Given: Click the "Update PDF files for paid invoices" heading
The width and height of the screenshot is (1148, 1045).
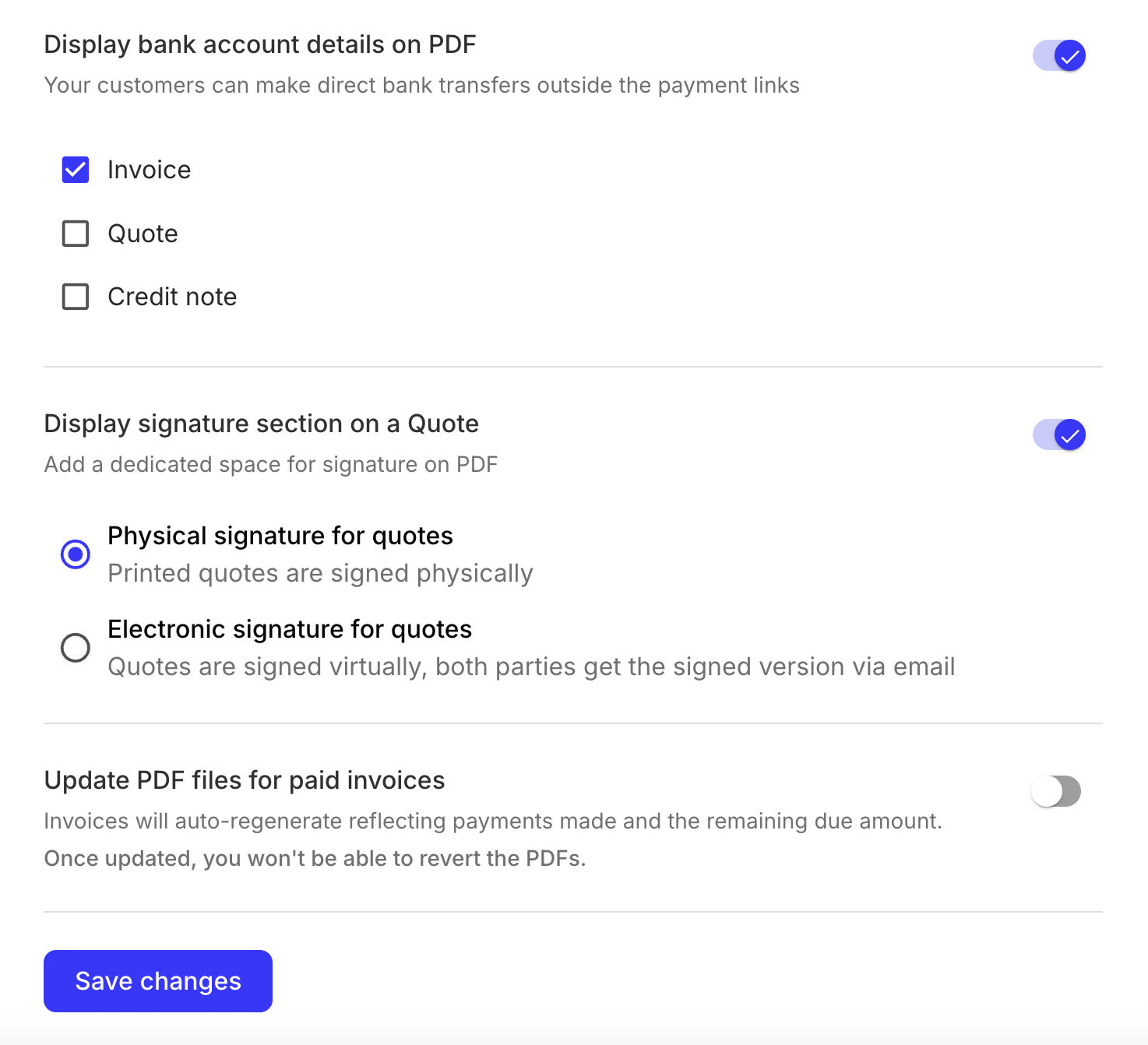Looking at the screenshot, I should click(x=245, y=780).
